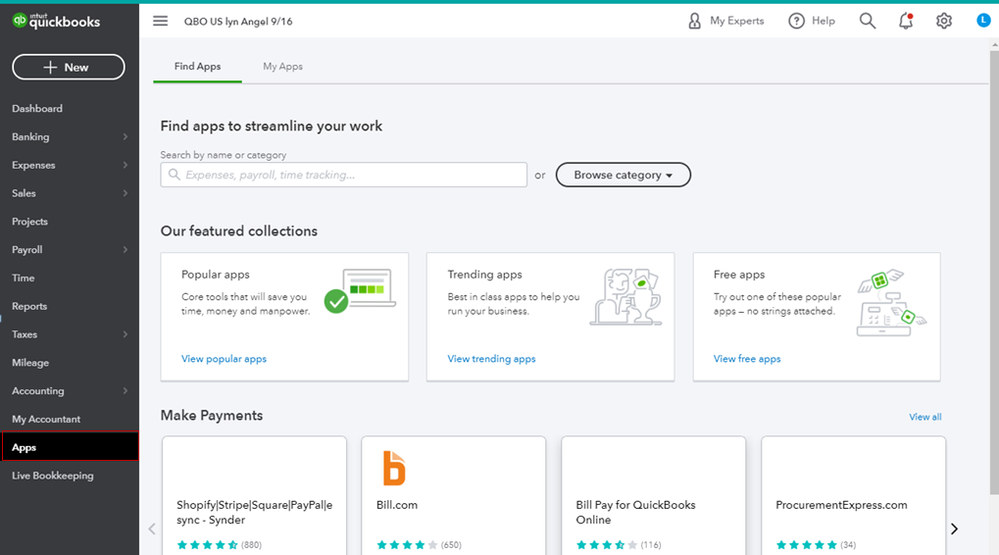The image size is (999, 555).
Task: Expand the Payroll submenu chevron
Action: [x=125, y=250]
